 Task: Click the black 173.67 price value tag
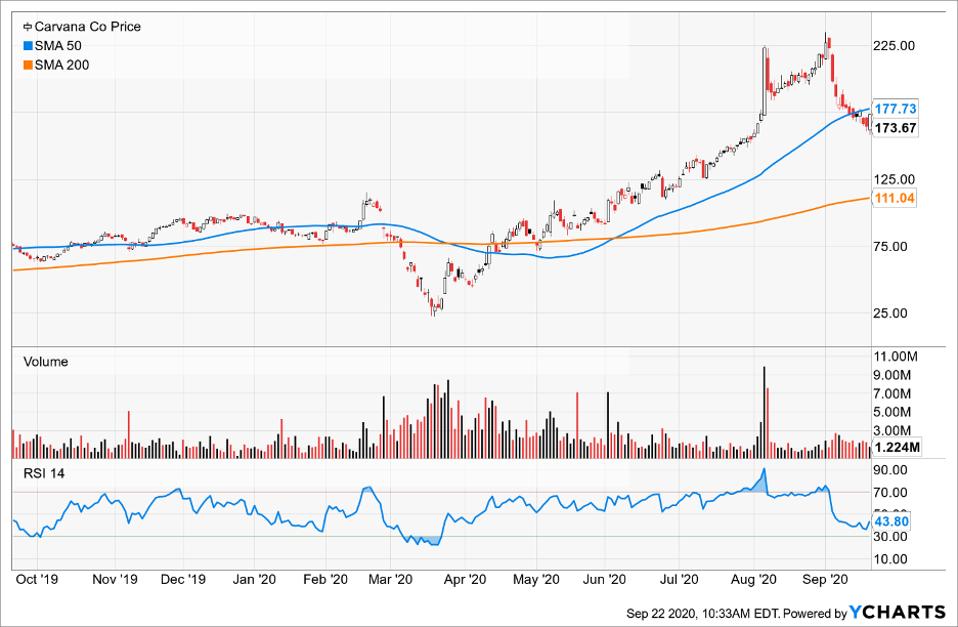pos(895,128)
